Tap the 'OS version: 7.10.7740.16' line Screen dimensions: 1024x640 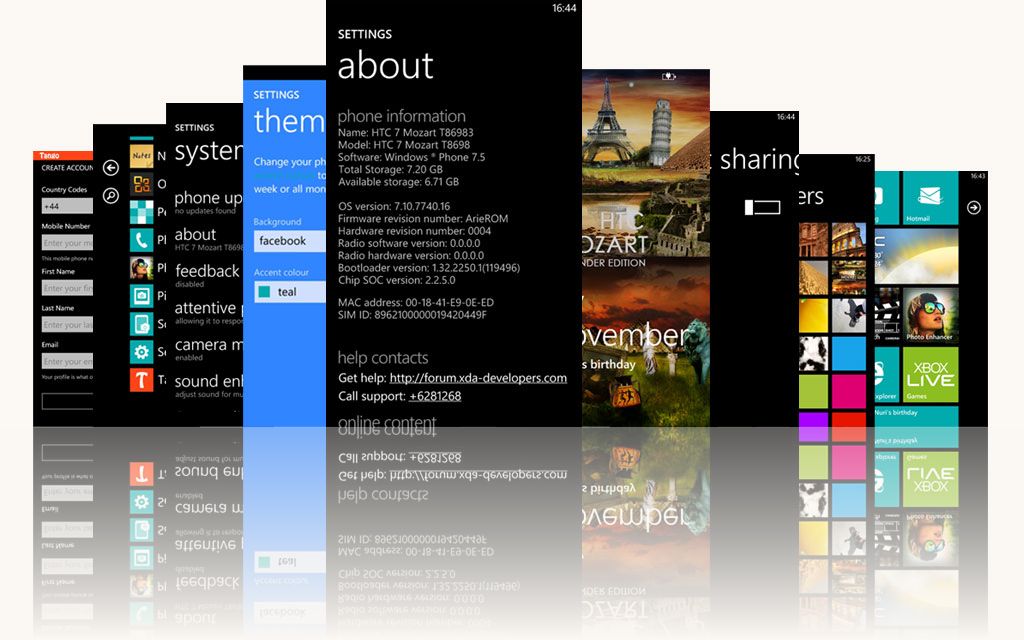click(x=394, y=206)
